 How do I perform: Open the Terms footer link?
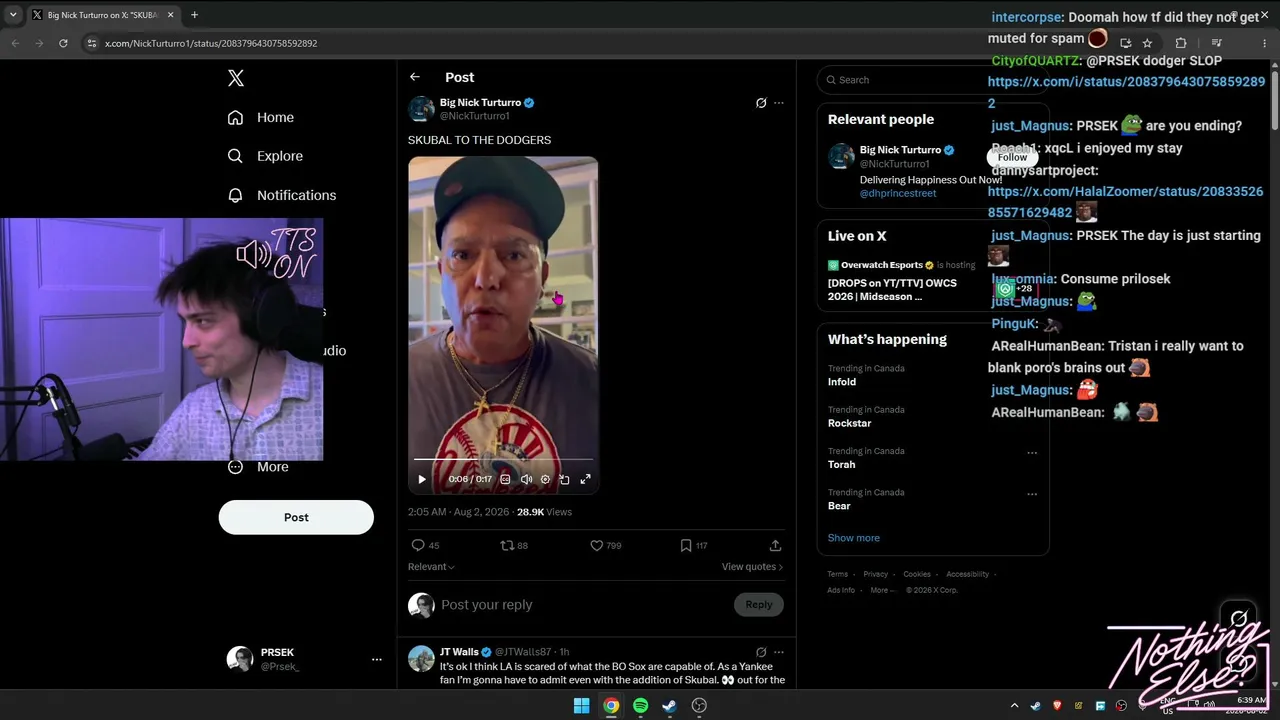(x=837, y=574)
